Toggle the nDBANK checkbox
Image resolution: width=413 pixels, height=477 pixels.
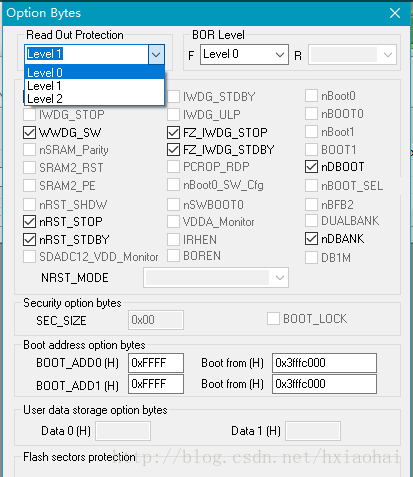coord(311,239)
